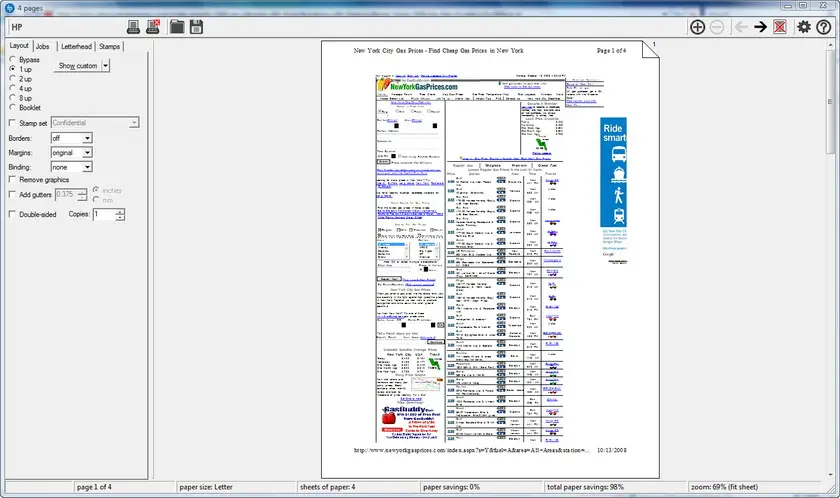Toggle the Remove graphics checkbox
Viewport: 840px width, 498px height.
[x=12, y=180]
